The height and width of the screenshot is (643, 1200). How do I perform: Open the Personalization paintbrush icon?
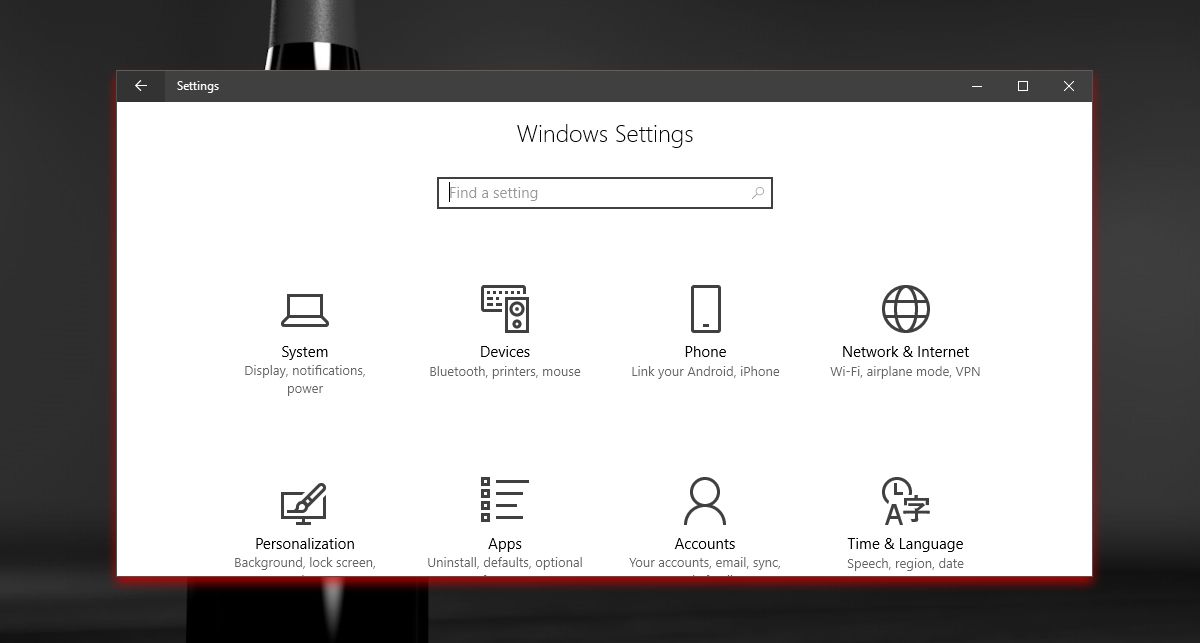[x=304, y=503]
